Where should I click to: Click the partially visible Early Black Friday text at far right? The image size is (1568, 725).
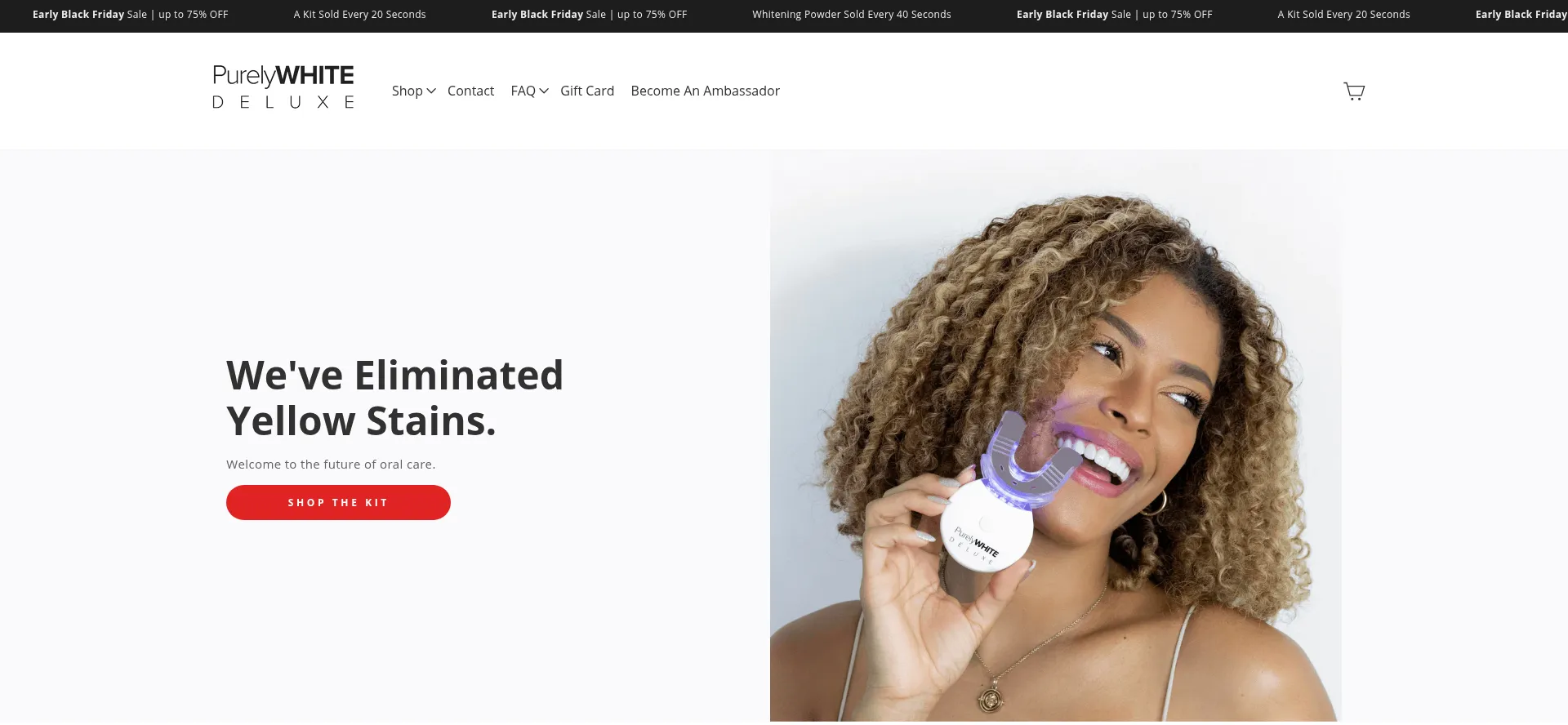click(1521, 15)
